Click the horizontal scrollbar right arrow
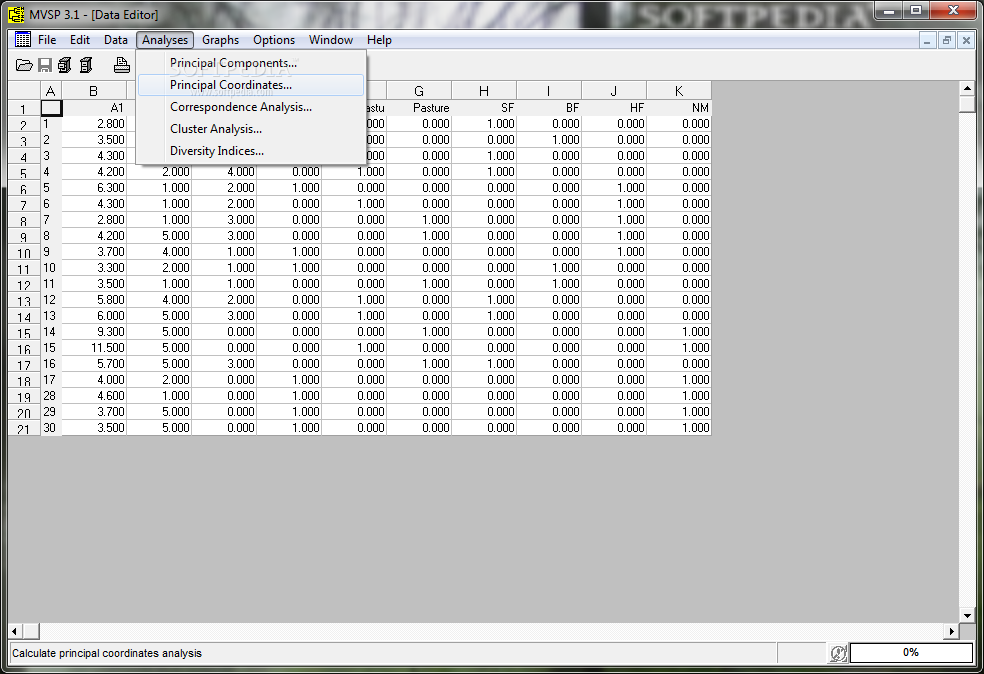Viewport: 984px width, 674px height. coord(952,631)
